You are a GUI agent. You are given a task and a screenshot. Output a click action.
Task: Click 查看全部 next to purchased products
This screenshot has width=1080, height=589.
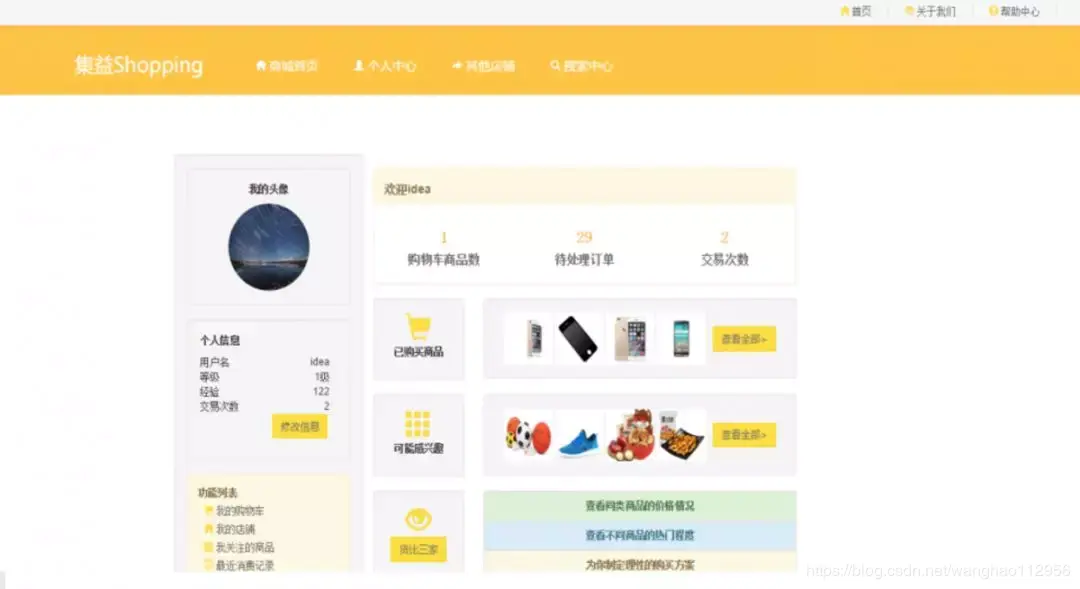(744, 338)
